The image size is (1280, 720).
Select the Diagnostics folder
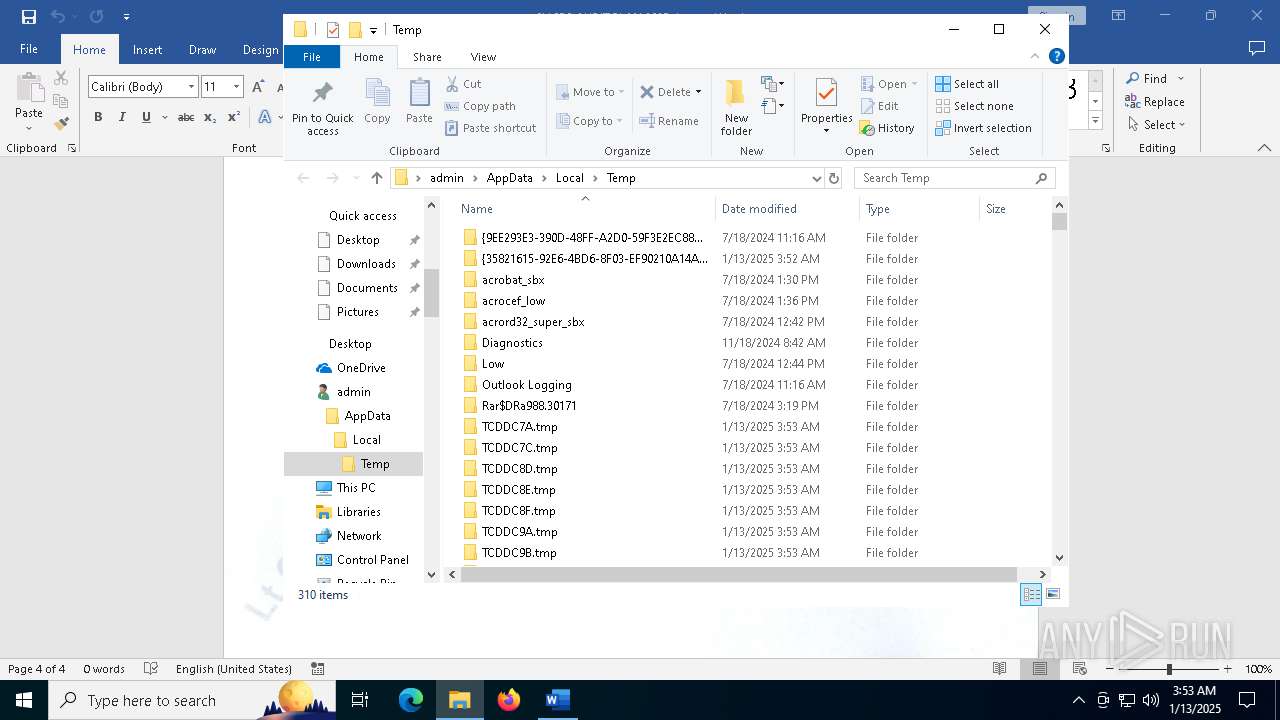(512, 343)
